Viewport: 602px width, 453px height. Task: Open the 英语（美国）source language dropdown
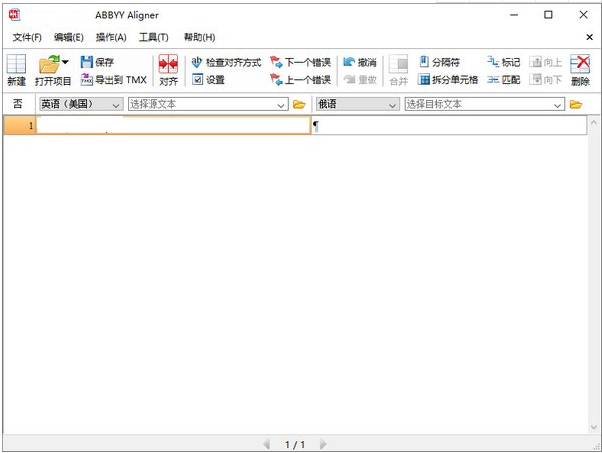[81, 104]
